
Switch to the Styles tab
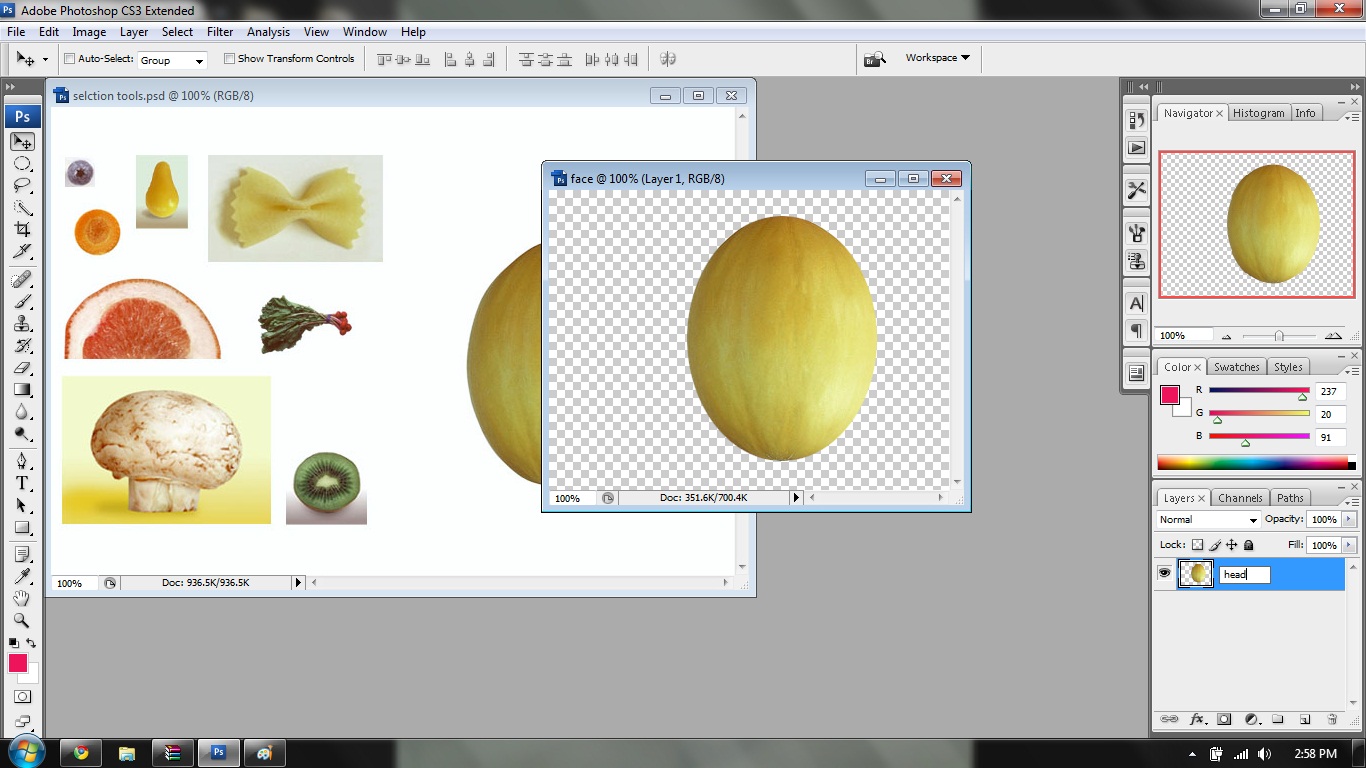click(1288, 367)
